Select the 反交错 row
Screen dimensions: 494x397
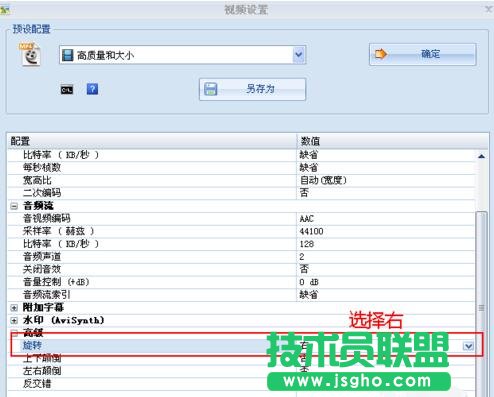tap(242, 384)
